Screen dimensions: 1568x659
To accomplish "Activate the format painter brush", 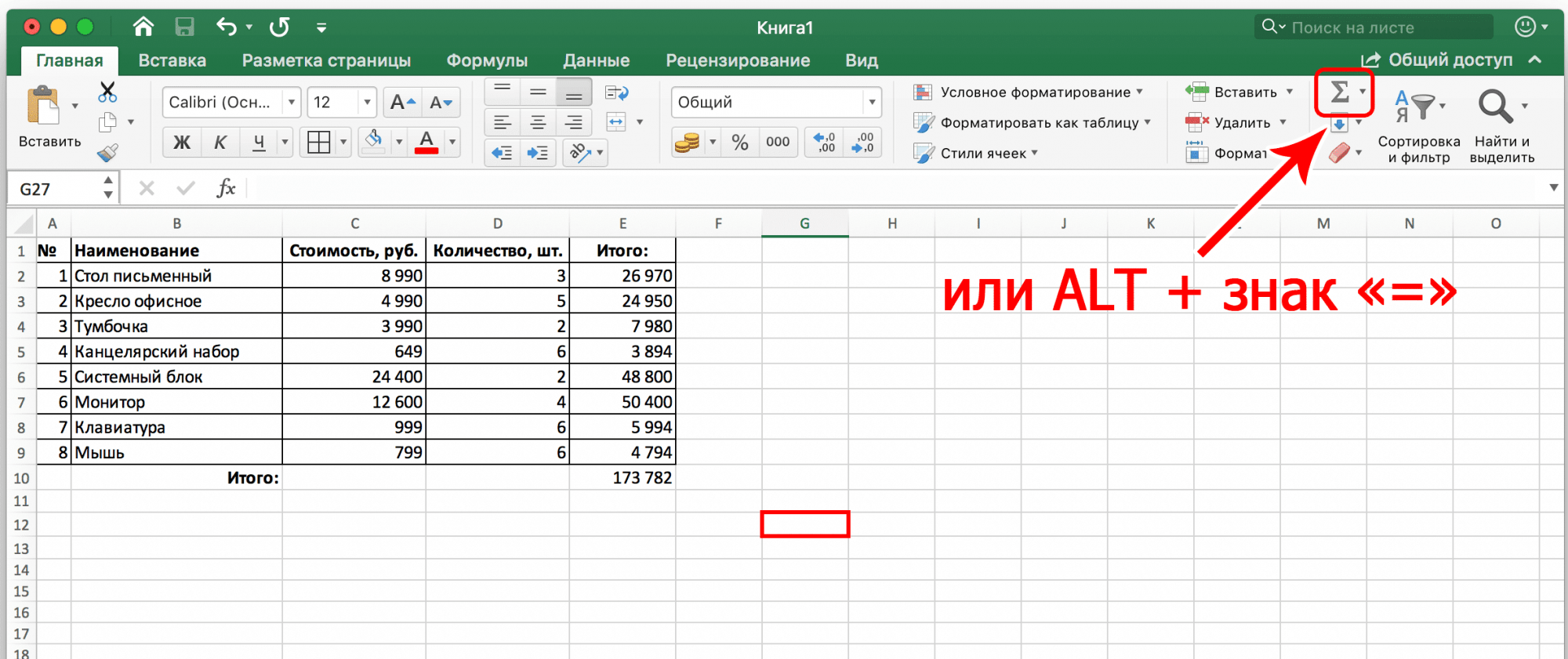I will pos(107,152).
